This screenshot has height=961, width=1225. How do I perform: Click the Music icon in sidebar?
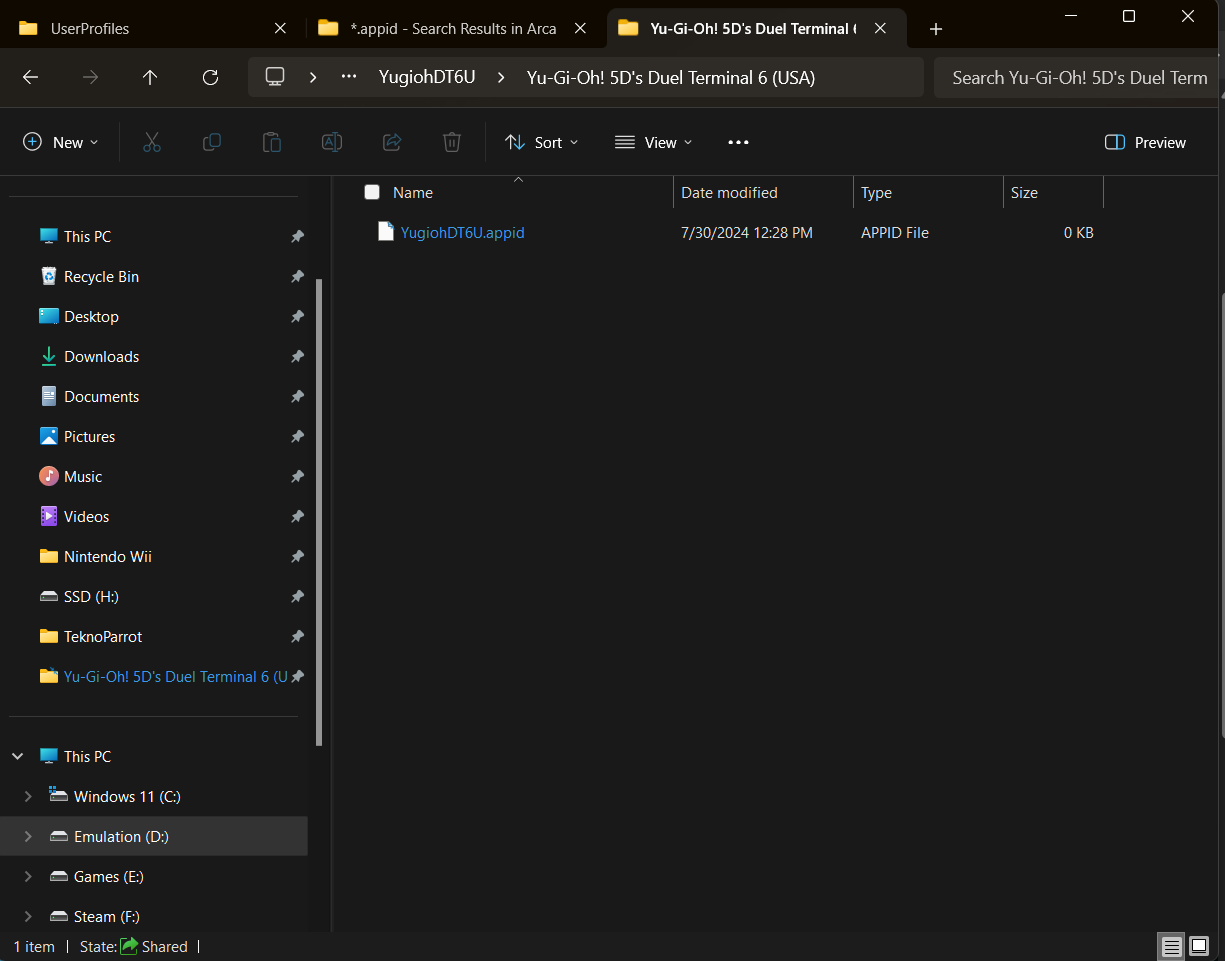tap(48, 476)
